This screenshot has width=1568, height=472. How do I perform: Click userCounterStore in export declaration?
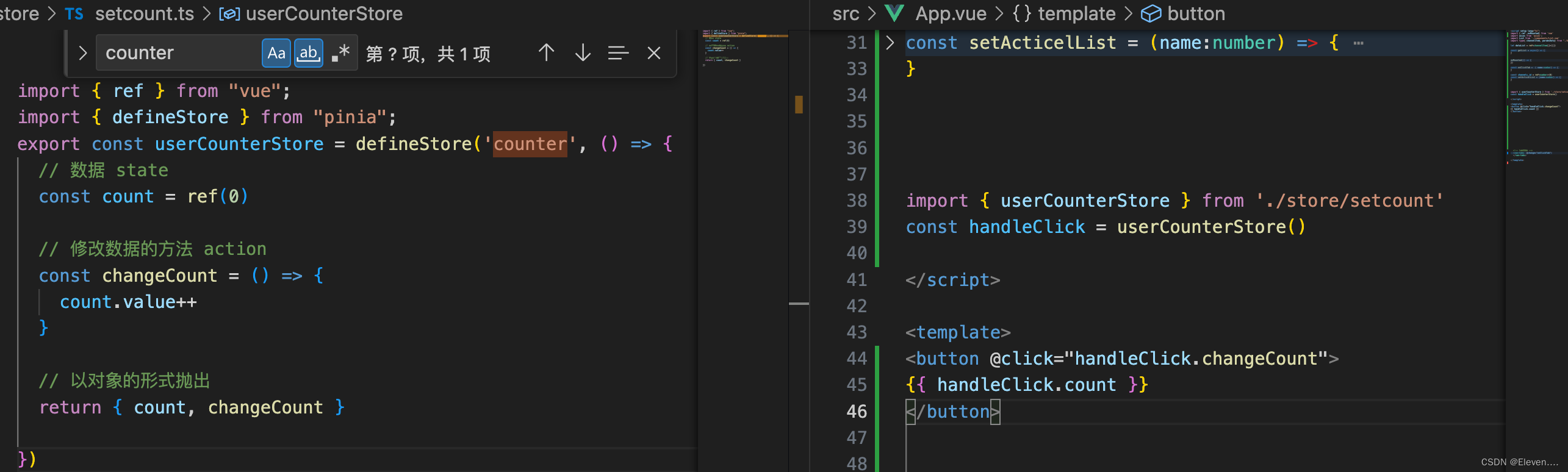[239, 144]
